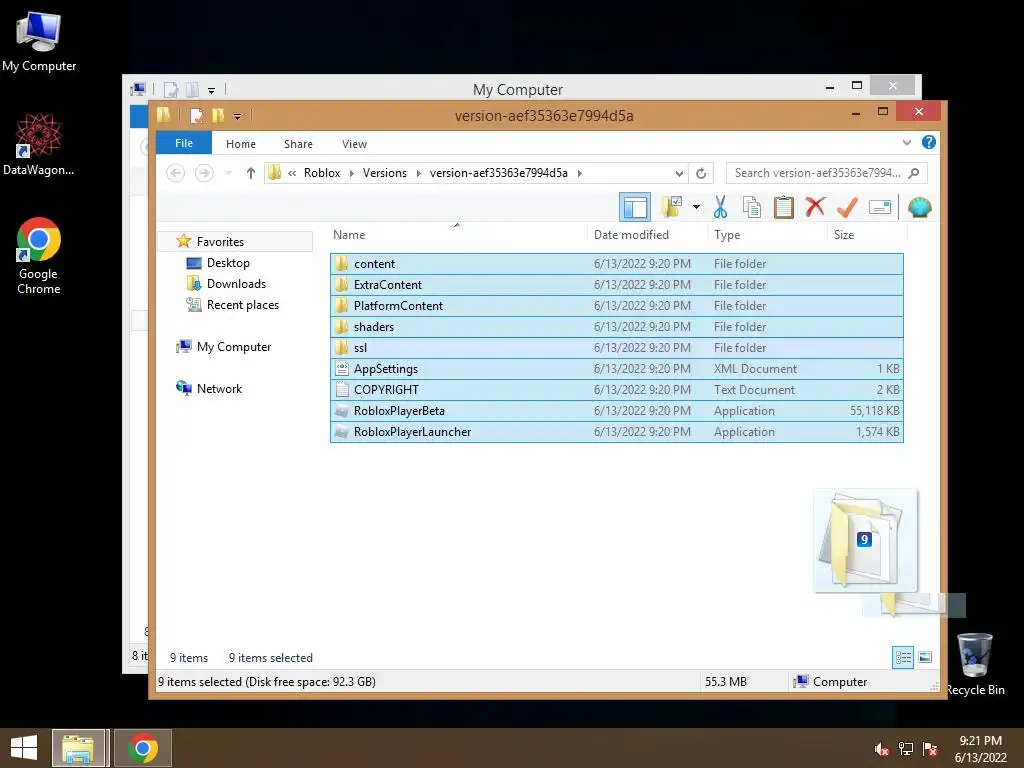Sort by Date modified column header
This screenshot has width=1024, height=768.
(x=632, y=234)
